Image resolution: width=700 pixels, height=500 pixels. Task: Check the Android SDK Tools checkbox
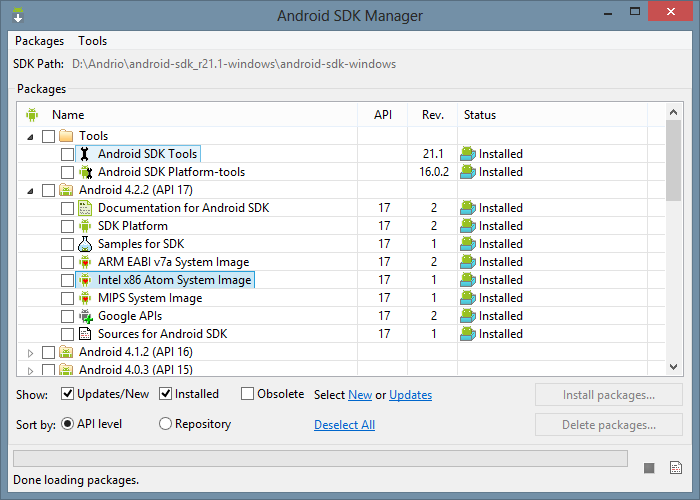click(67, 154)
